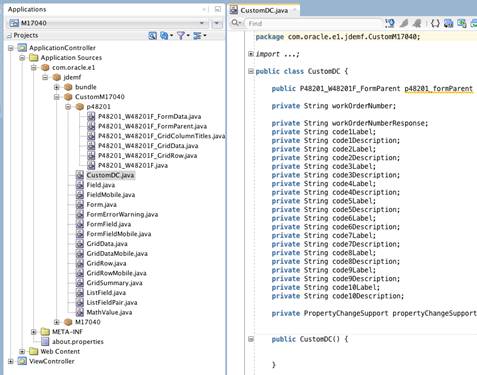Collapse the Application Sources folder
477x375 pixels.
pos(22,58)
